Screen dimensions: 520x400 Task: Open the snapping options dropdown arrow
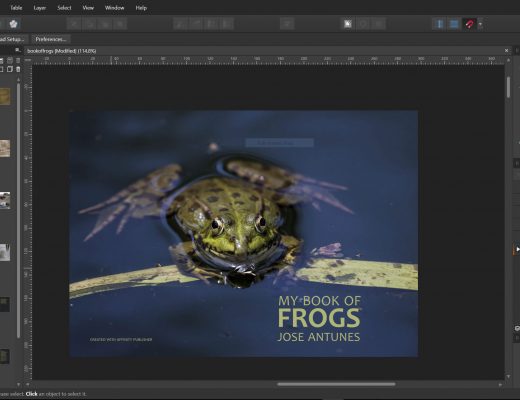[480, 24]
